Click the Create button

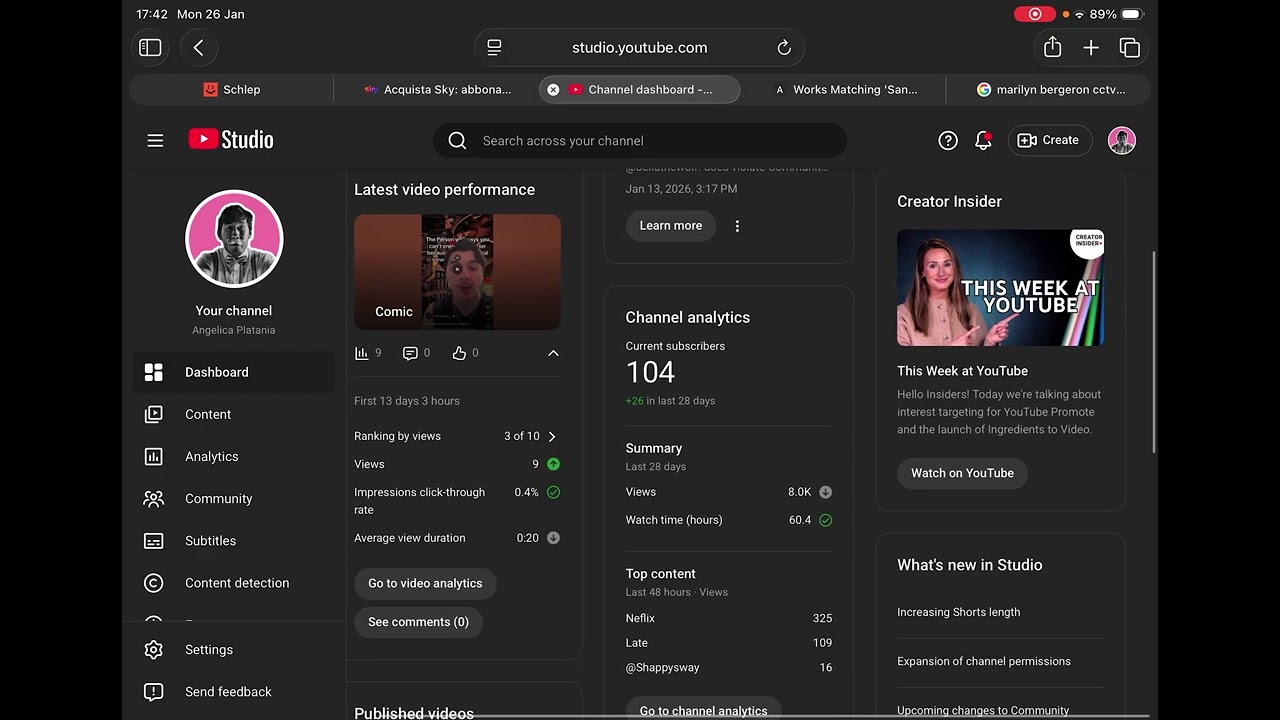point(1049,141)
